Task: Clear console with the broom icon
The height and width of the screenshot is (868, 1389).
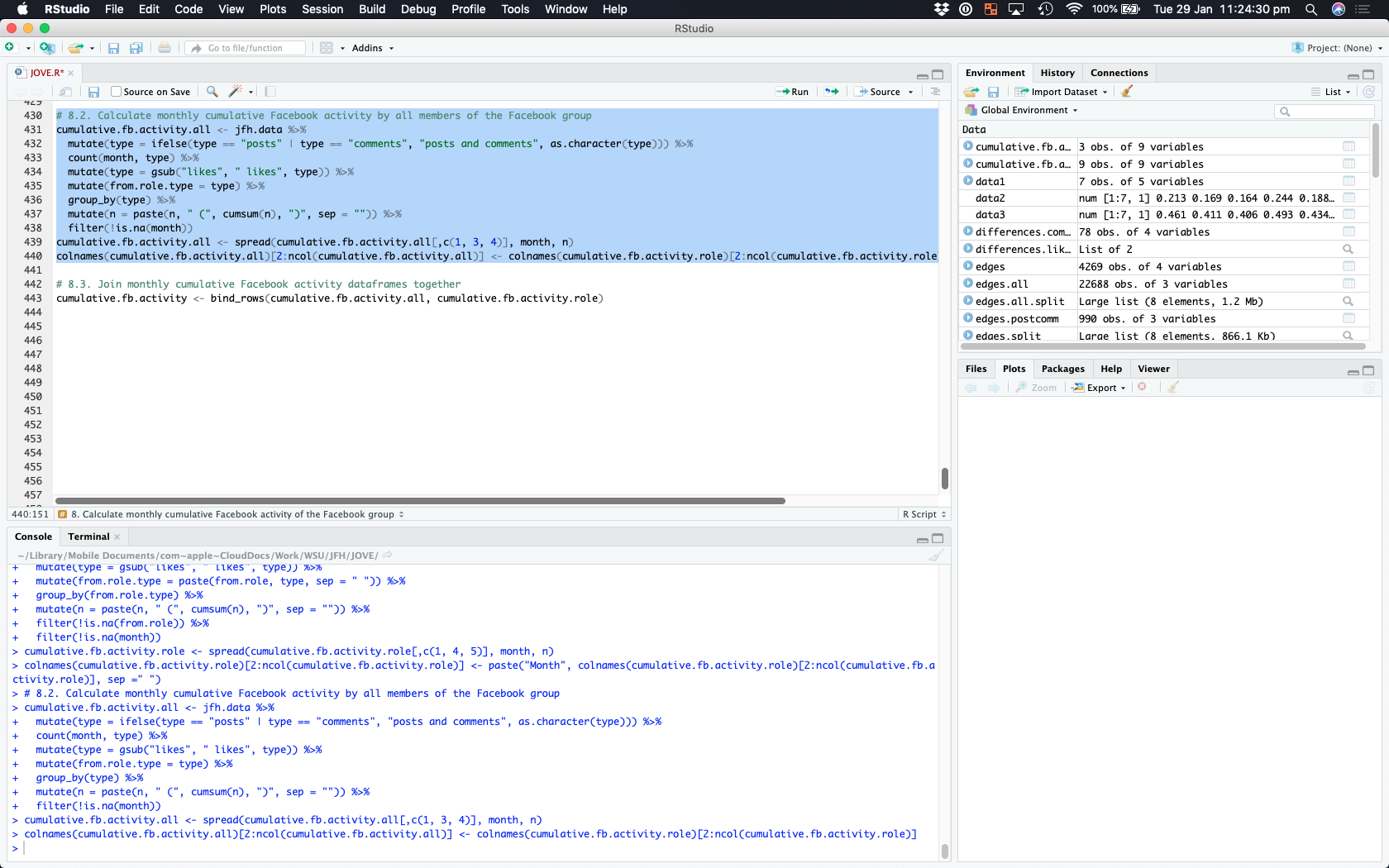Action: [936, 556]
